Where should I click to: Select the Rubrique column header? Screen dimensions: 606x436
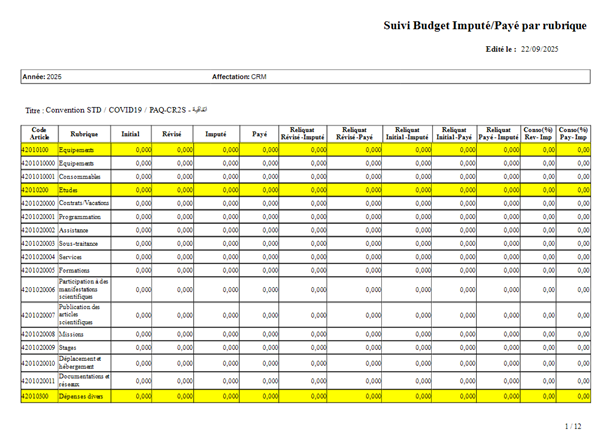click(x=84, y=134)
